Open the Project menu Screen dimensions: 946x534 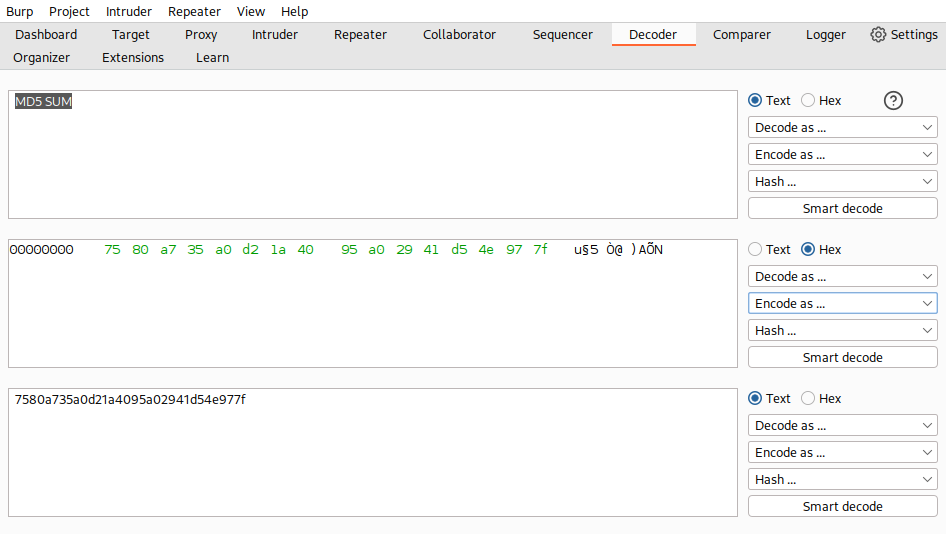[x=69, y=11]
